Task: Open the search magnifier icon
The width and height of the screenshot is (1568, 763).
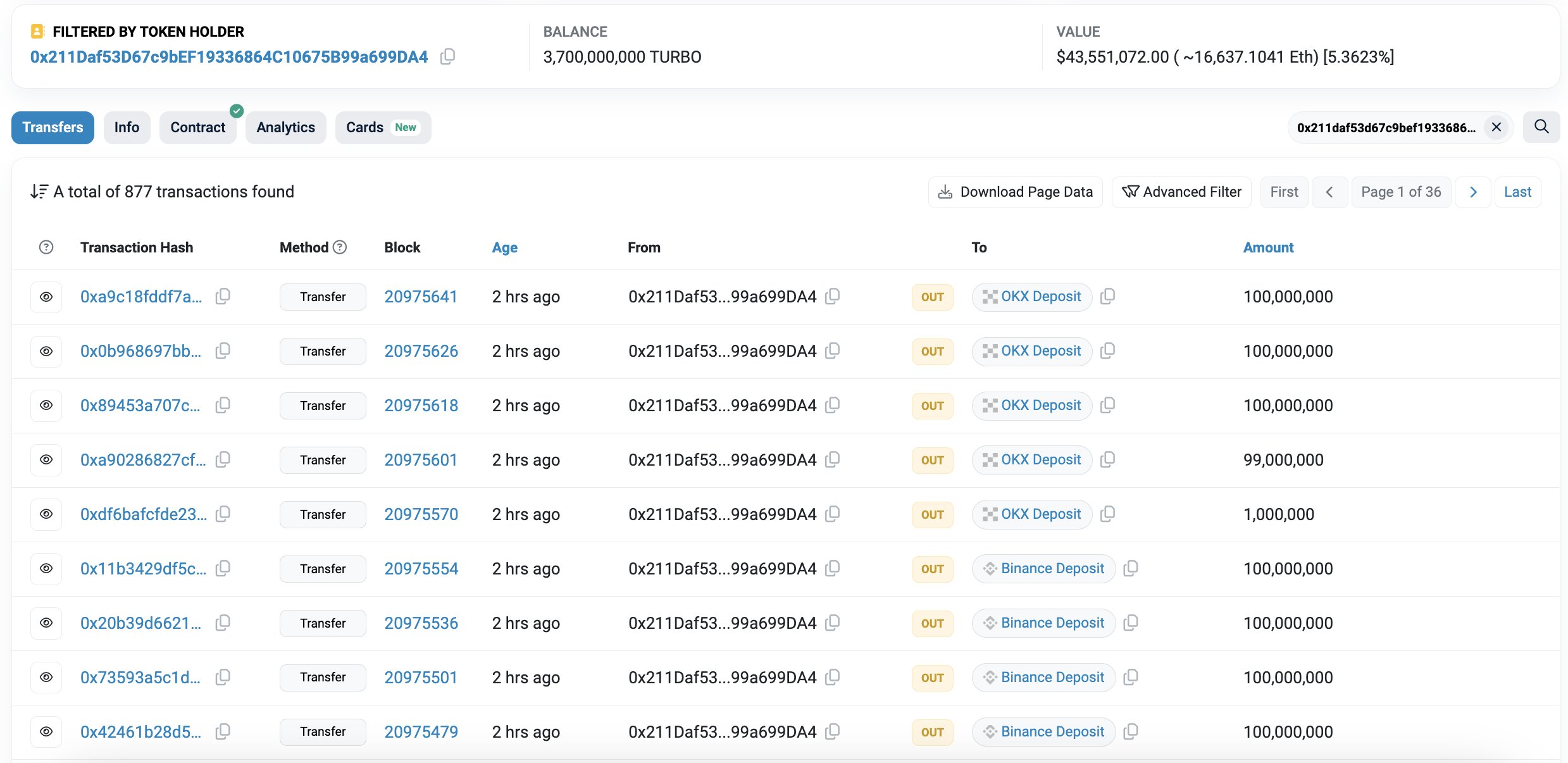Action: [x=1541, y=127]
